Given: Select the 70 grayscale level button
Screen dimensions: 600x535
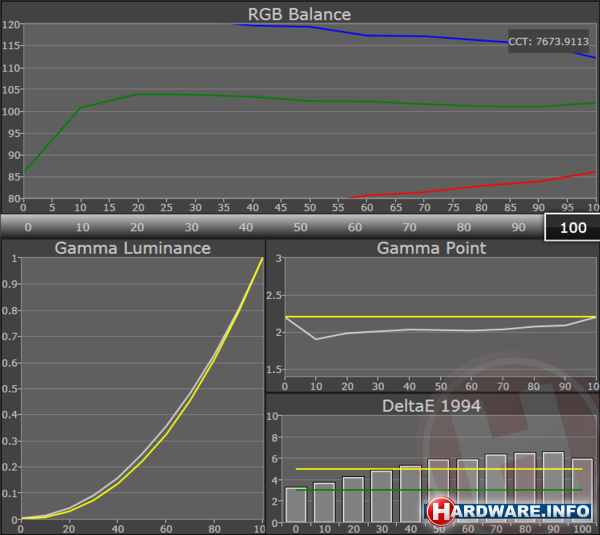Looking at the screenshot, I should (x=409, y=227).
